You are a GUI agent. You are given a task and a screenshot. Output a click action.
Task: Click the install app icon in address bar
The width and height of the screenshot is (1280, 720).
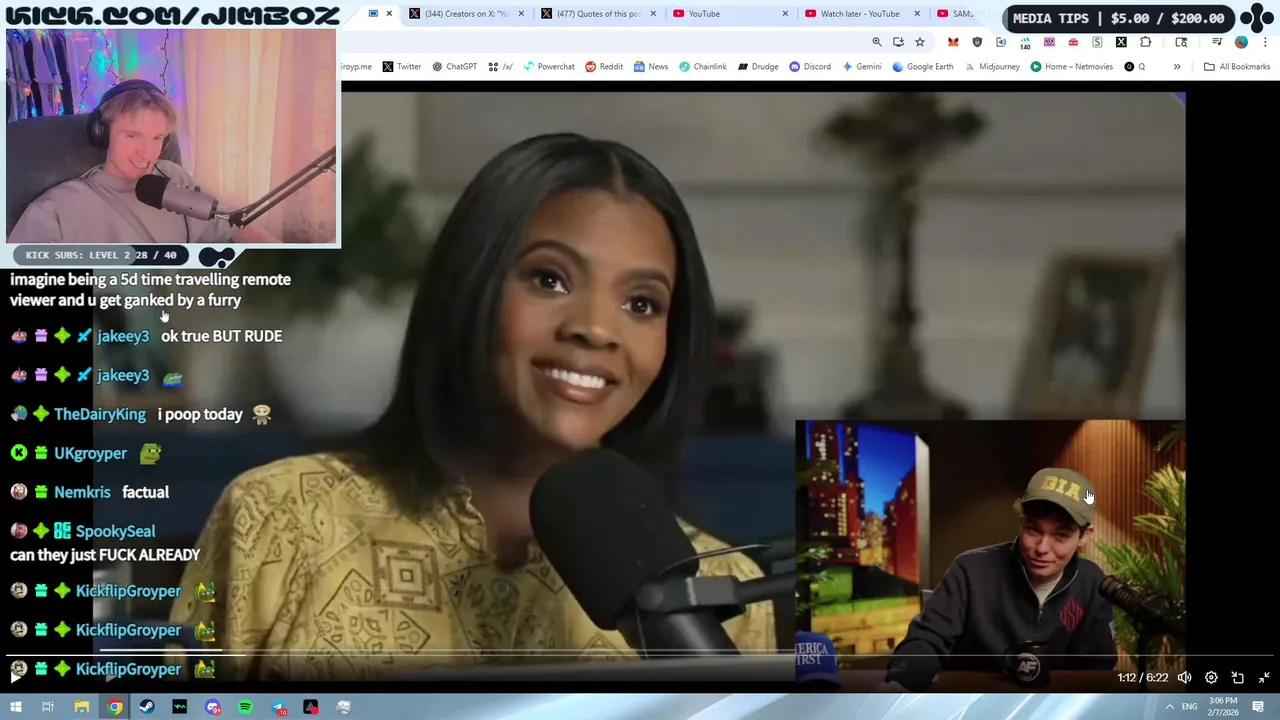898,42
